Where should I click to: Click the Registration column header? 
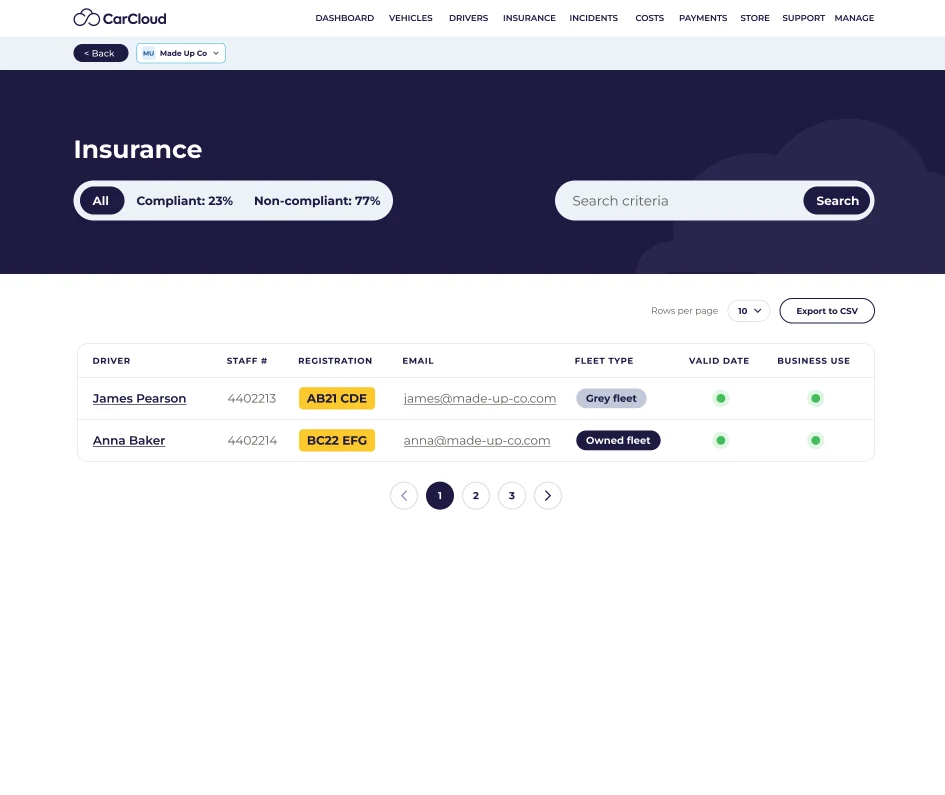pyautogui.click(x=335, y=361)
